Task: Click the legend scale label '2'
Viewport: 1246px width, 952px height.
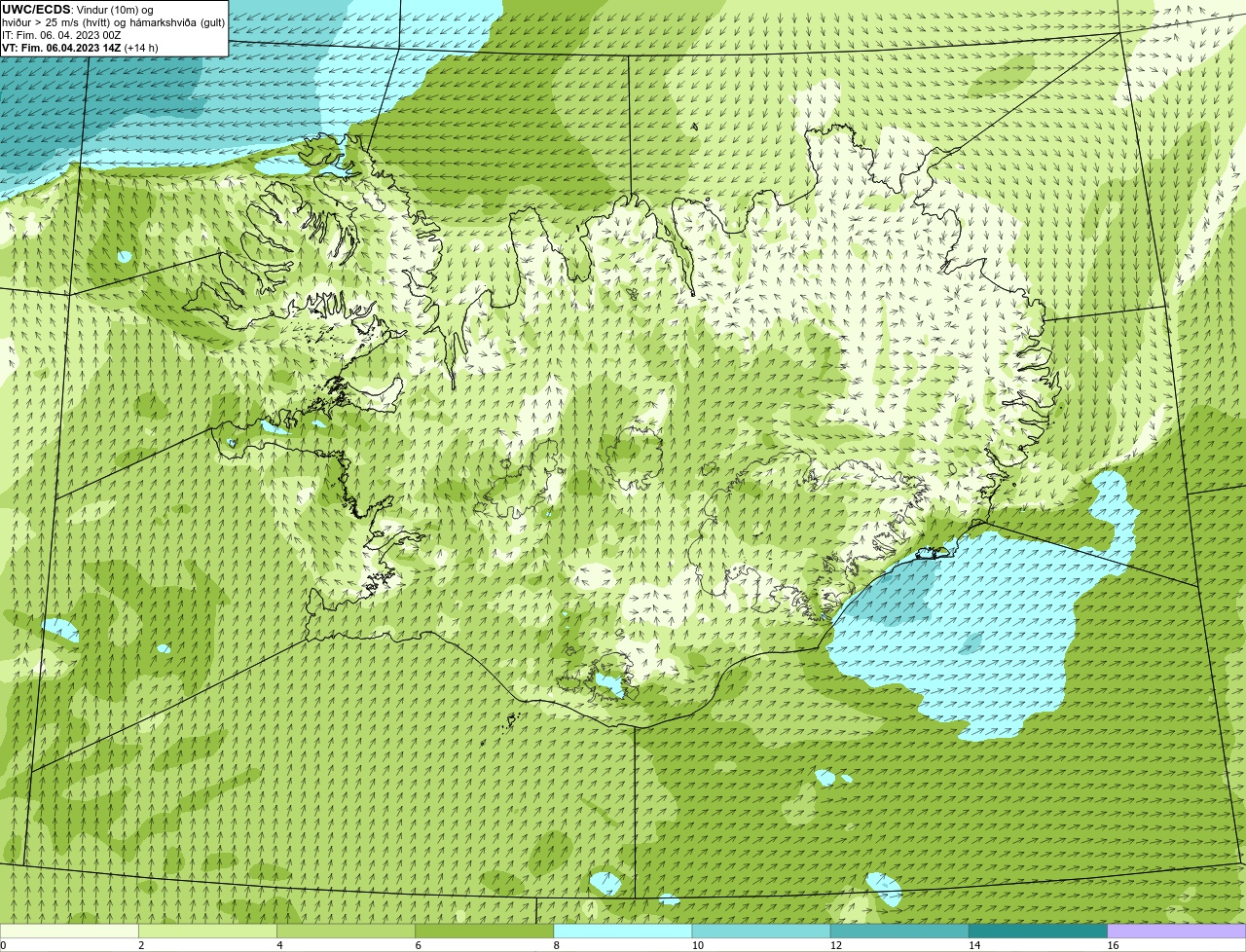Action: [141, 945]
